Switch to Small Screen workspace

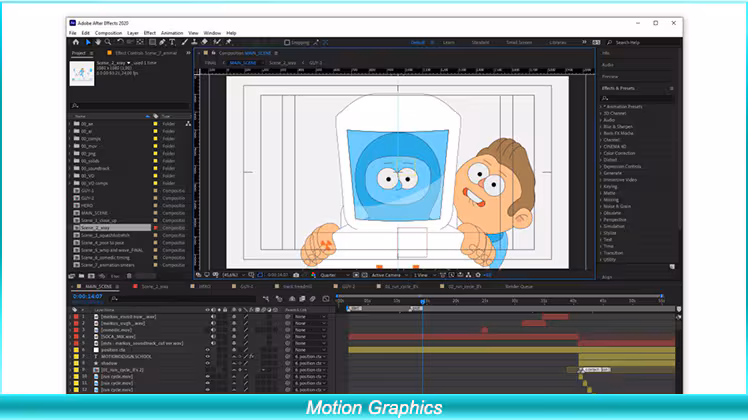pos(519,42)
